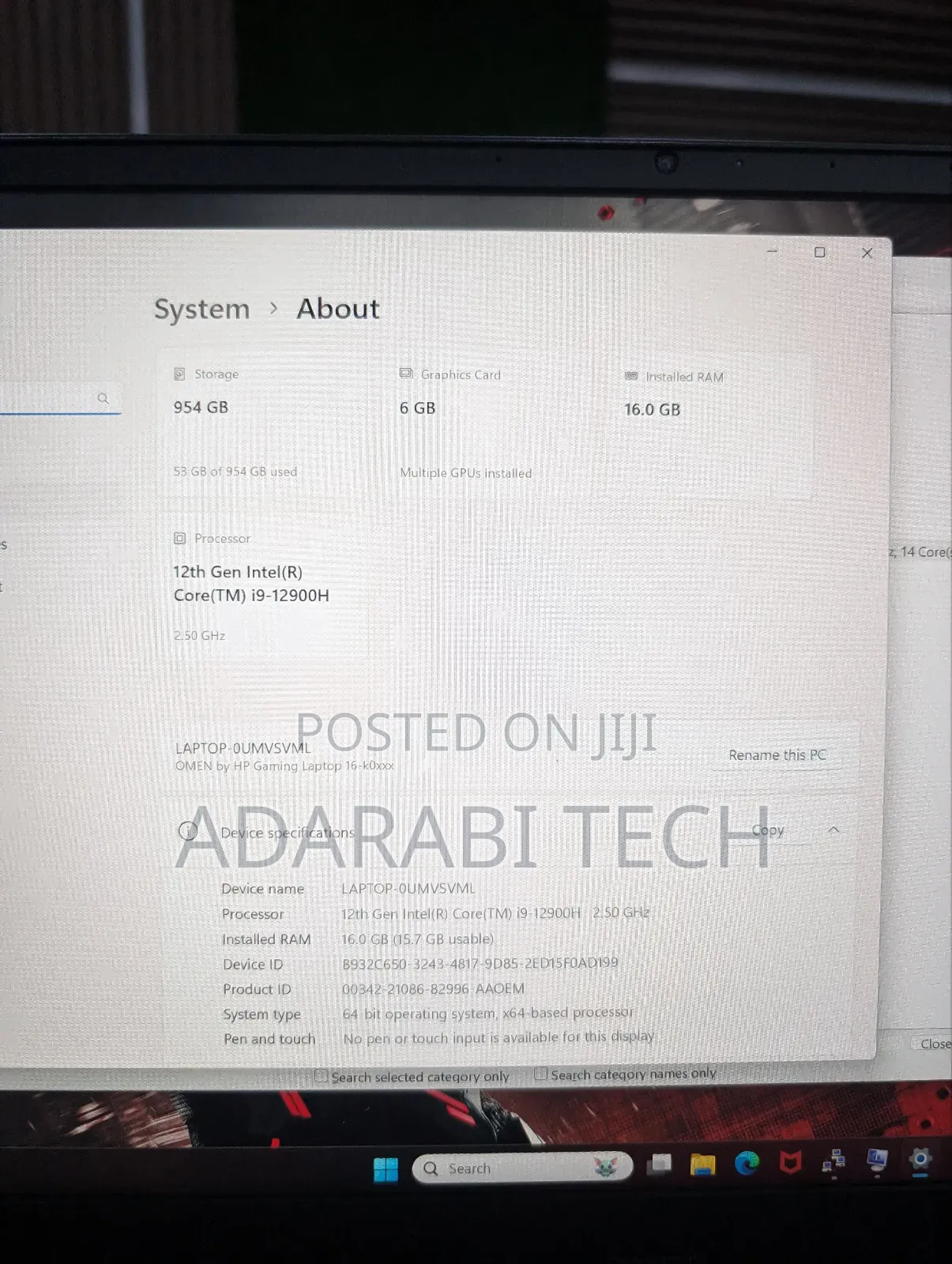Maximize the Settings window
The width and height of the screenshot is (952, 1264).
[x=820, y=252]
